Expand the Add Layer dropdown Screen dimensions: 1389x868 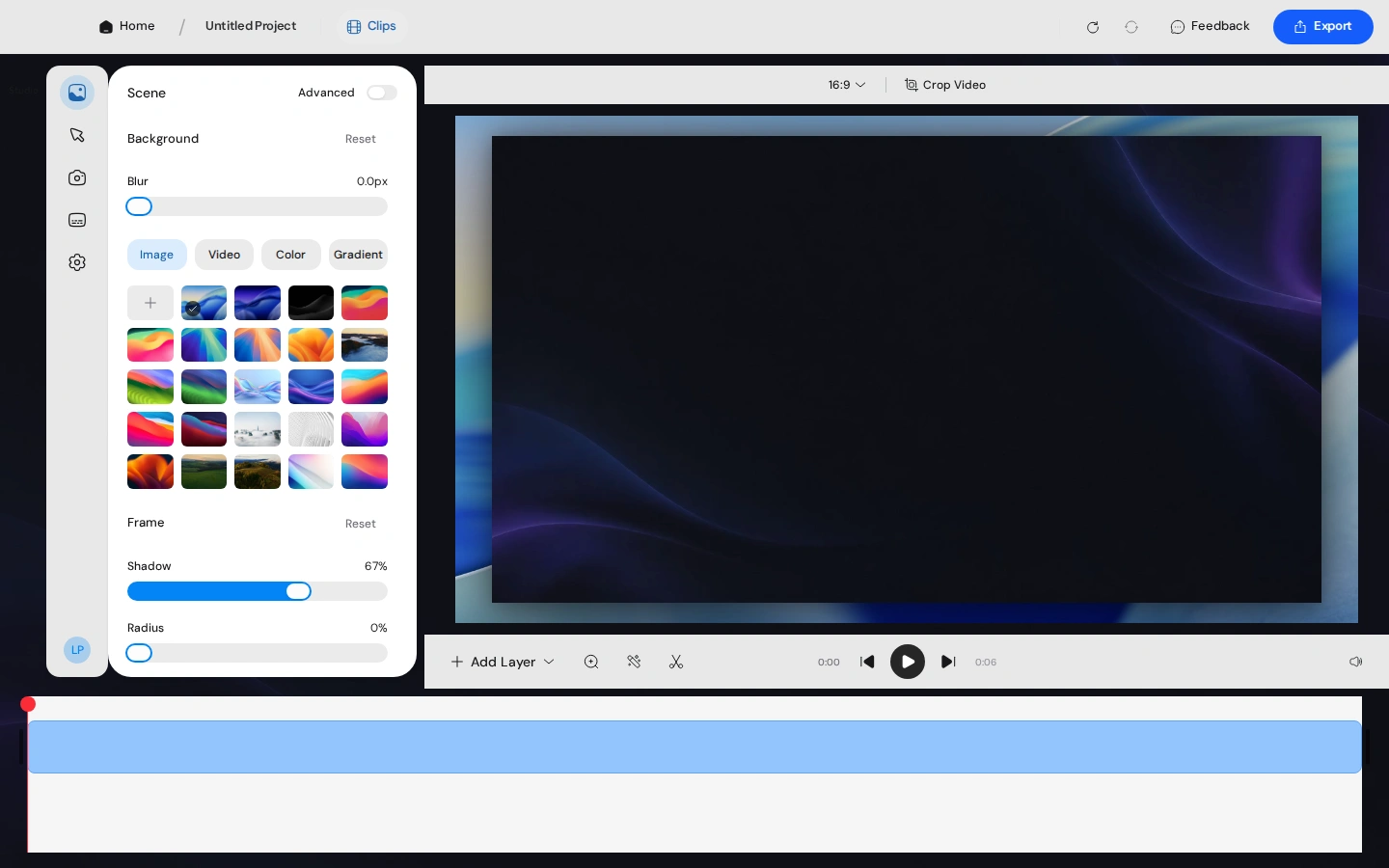(503, 662)
